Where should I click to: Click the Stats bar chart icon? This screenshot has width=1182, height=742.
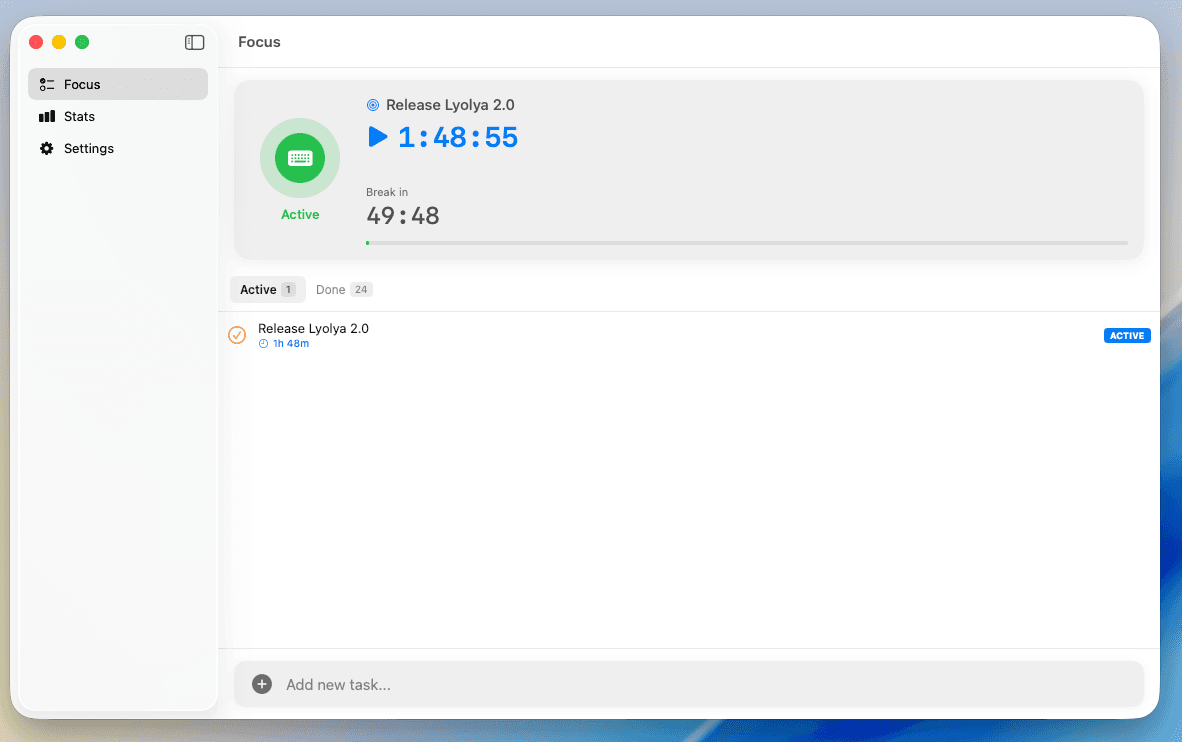point(47,117)
